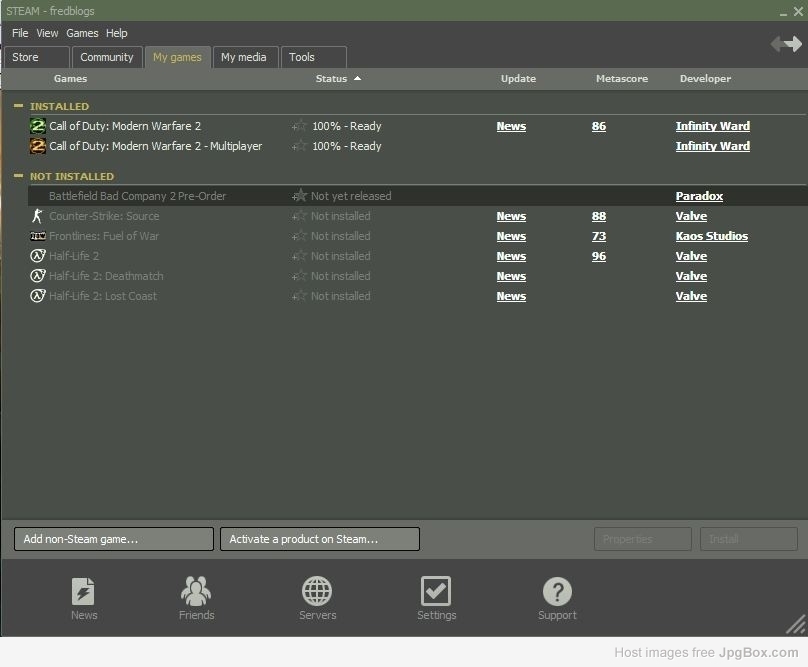The height and width of the screenshot is (667, 808).
Task: Switch to the Tools tab
Action: pyautogui.click(x=313, y=57)
